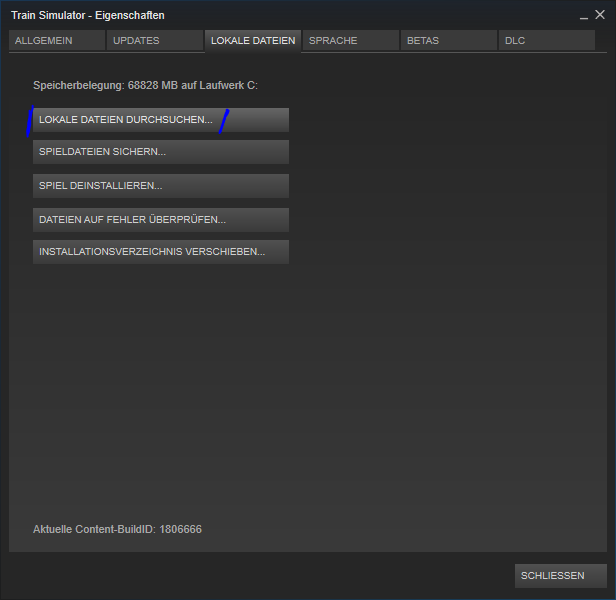The image size is (616, 600).
Task: Go to the SPRACHE tab
Action: point(351,40)
